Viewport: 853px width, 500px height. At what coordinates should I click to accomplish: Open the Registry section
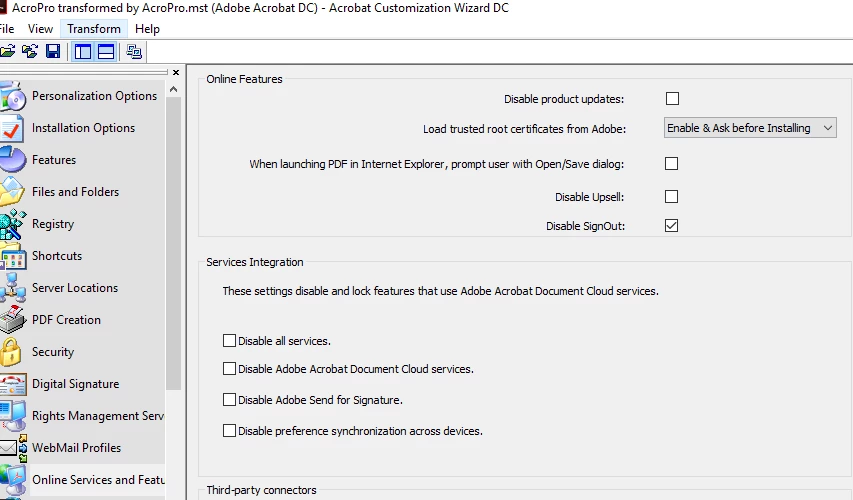(53, 224)
